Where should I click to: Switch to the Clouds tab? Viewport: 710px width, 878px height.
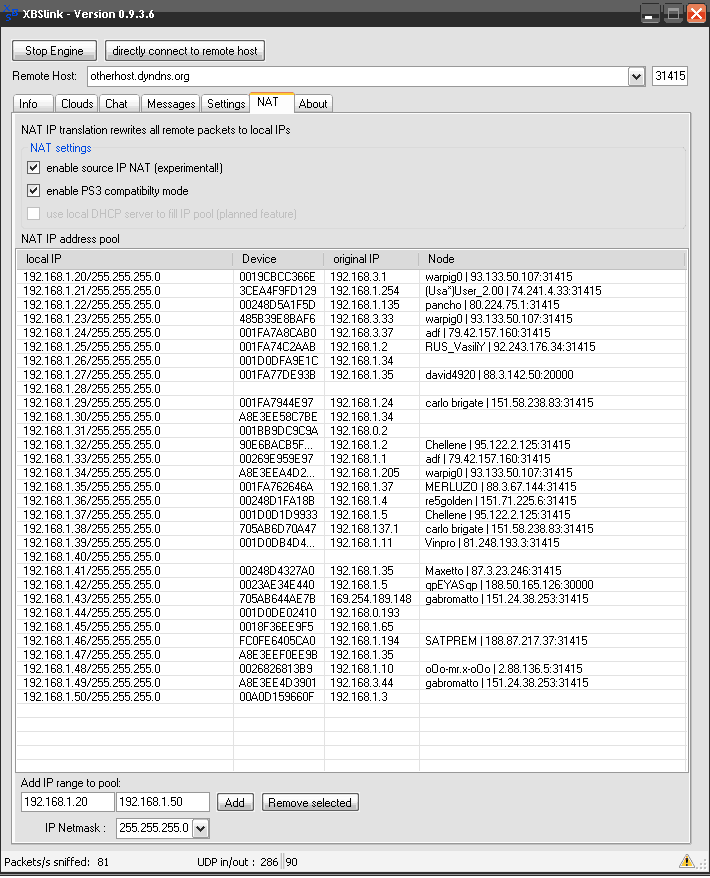(77, 104)
